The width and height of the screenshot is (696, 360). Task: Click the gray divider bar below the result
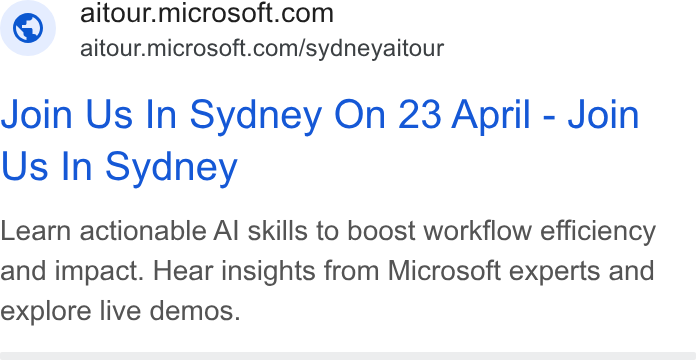pos(348,356)
